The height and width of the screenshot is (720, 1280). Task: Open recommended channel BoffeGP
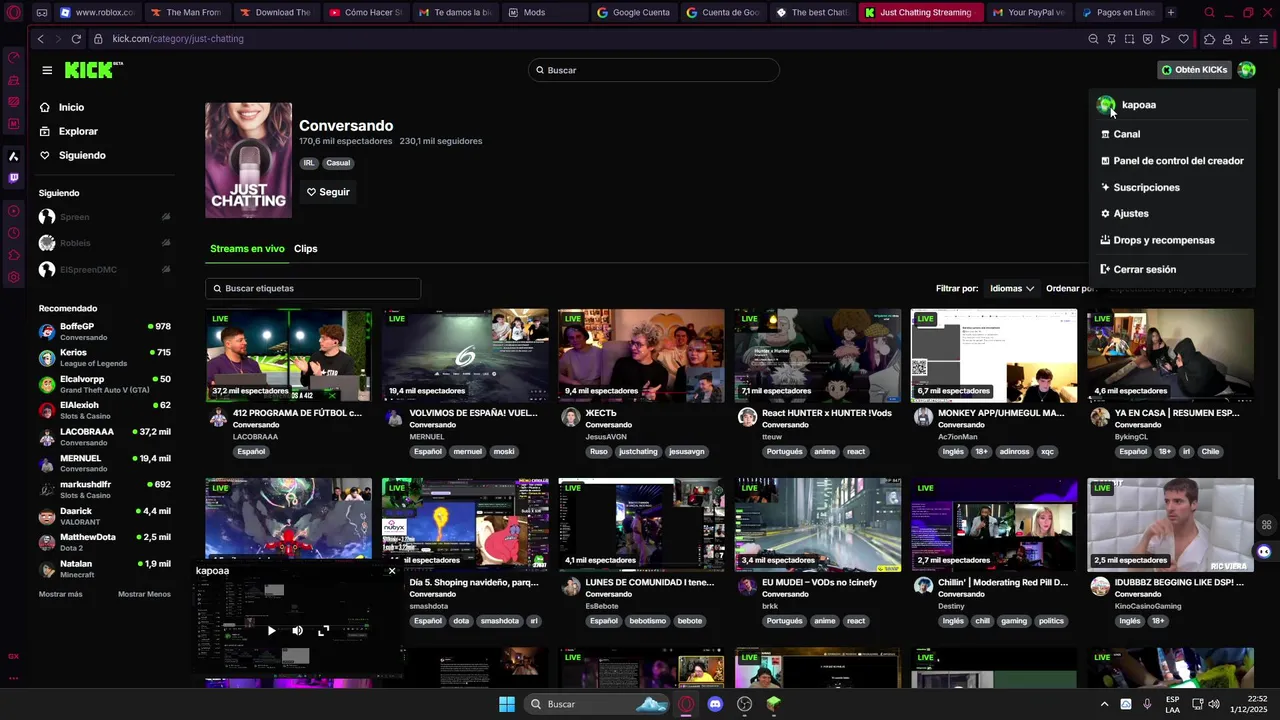(104, 331)
